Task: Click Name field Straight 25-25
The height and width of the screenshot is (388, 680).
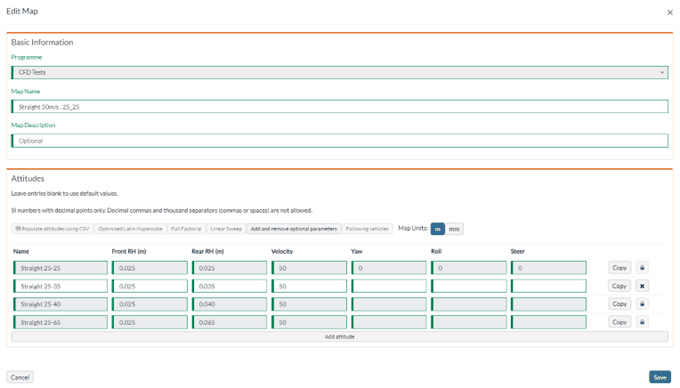Action: tap(60, 268)
